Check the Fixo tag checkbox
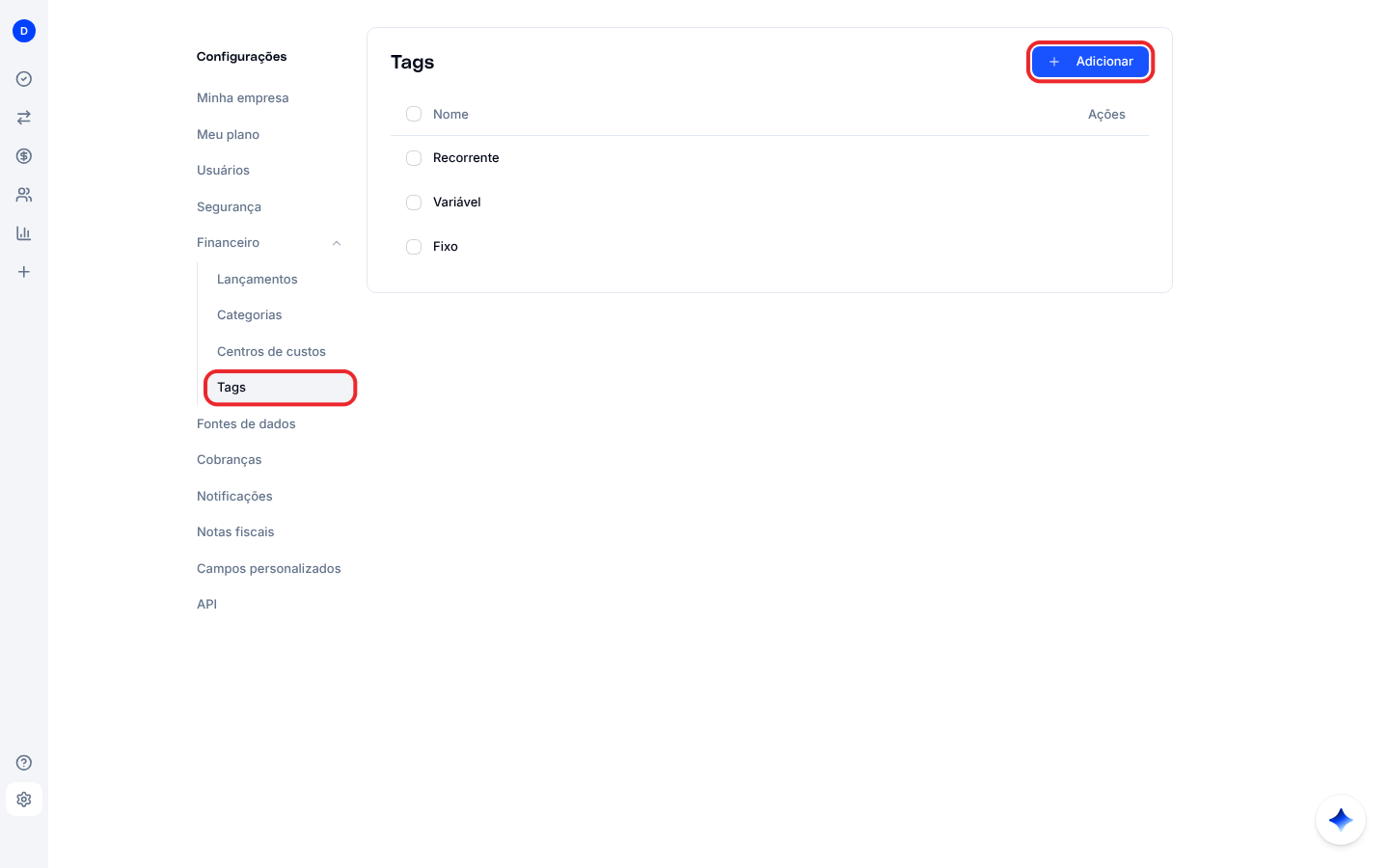The height and width of the screenshot is (868, 1389). click(414, 247)
